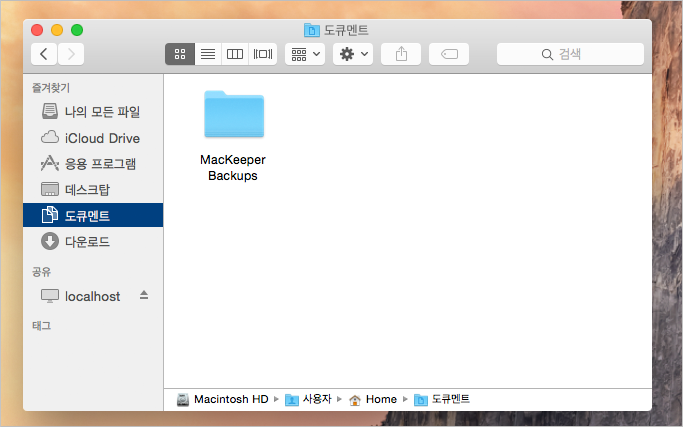The image size is (683, 427).
Task: Zoom the window with green button
Action: point(77,30)
